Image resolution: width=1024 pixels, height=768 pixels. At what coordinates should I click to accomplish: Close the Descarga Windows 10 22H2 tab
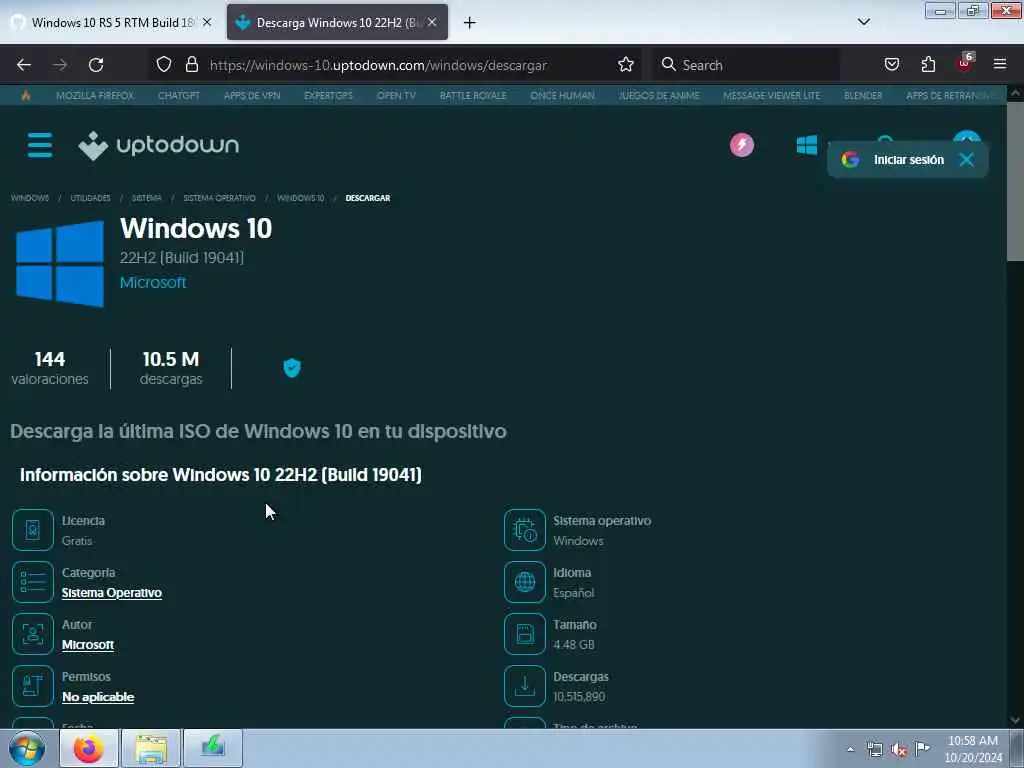(x=432, y=22)
